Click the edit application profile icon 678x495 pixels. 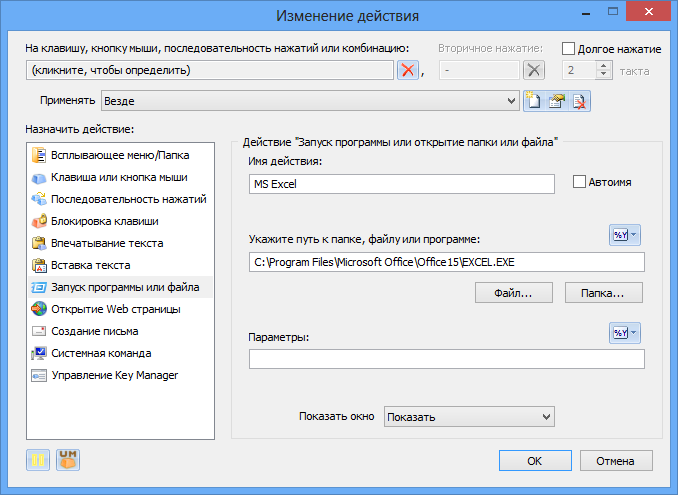tap(556, 101)
